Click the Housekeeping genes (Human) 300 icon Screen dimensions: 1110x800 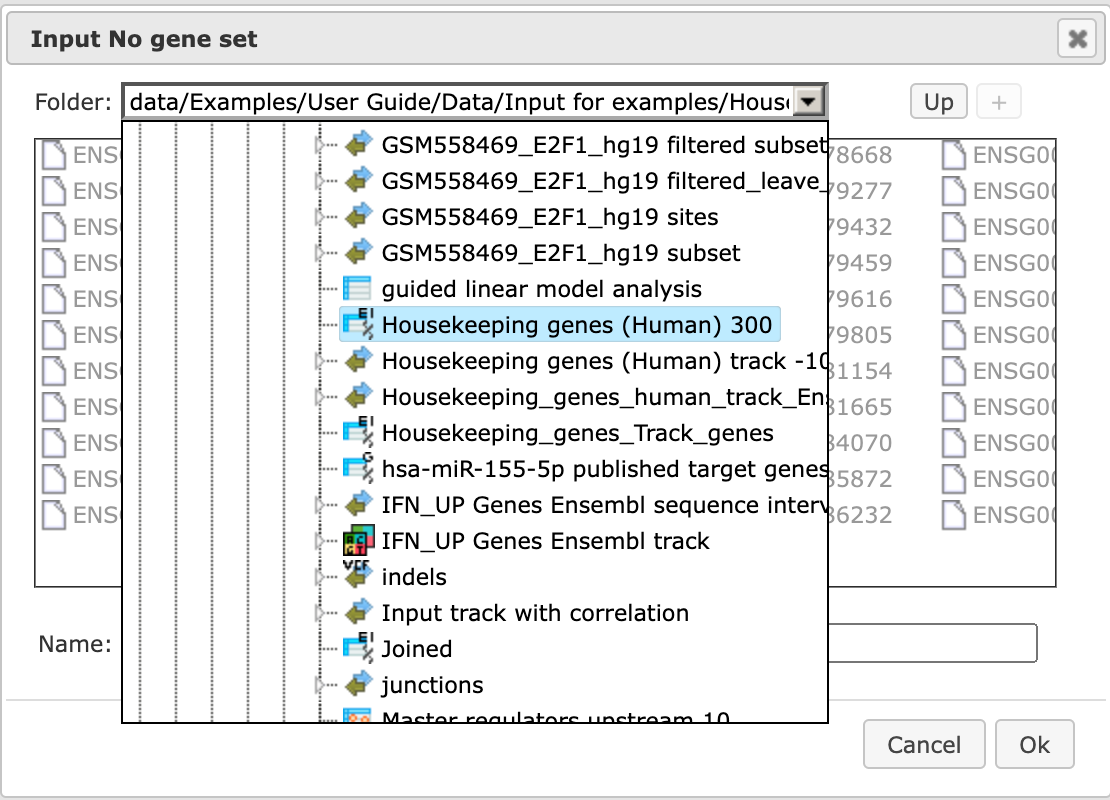pos(357,324)
